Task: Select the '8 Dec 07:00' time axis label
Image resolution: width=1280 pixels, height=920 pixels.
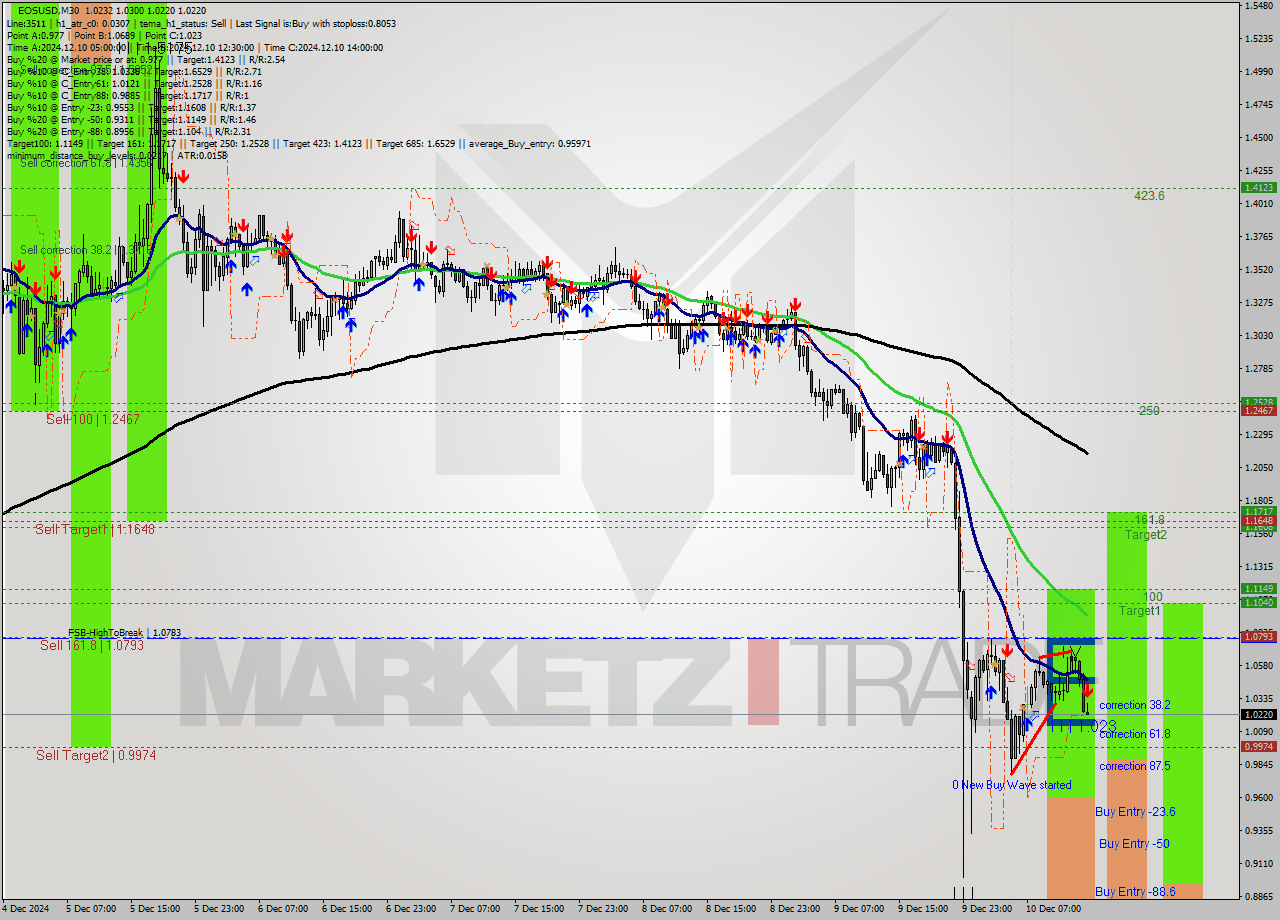Action: (666, 909)
